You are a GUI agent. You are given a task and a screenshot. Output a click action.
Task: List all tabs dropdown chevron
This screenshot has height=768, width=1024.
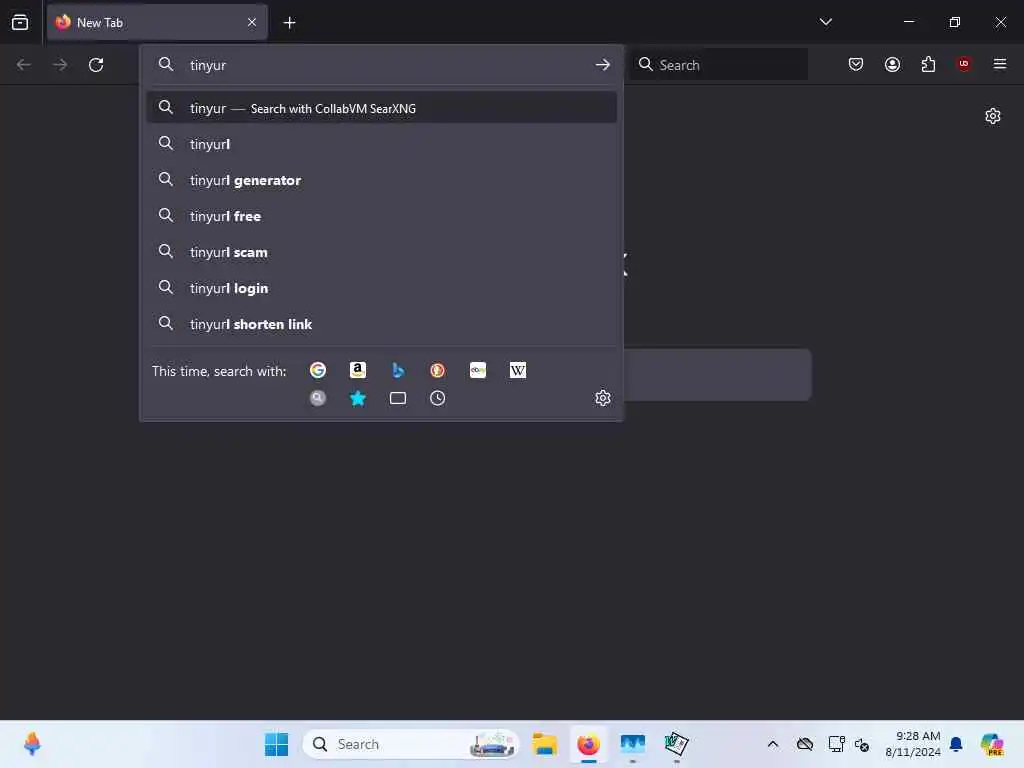click(826, 22)
